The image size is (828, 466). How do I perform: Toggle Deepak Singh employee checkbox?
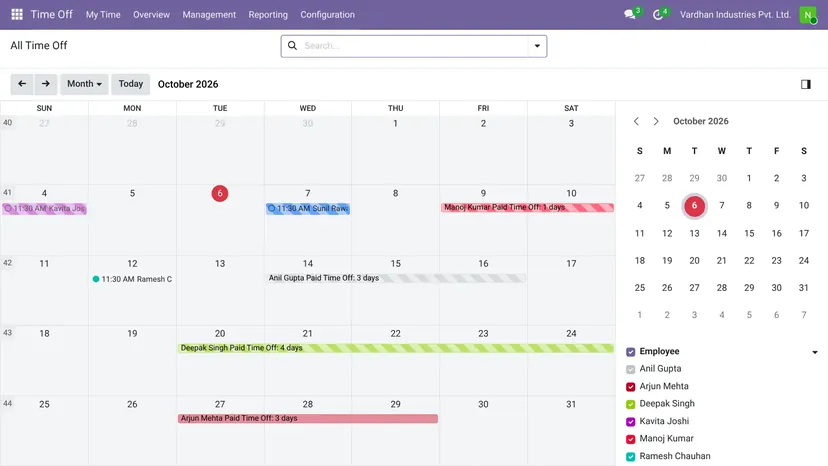[631, 404]
